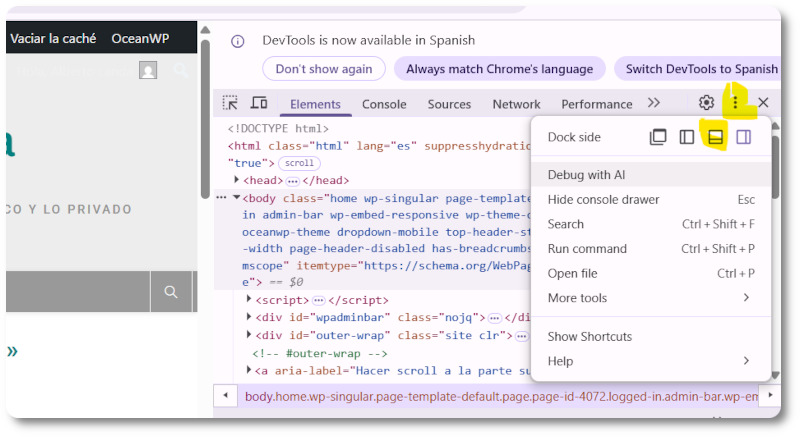Choose Run command

click(651, 249)
